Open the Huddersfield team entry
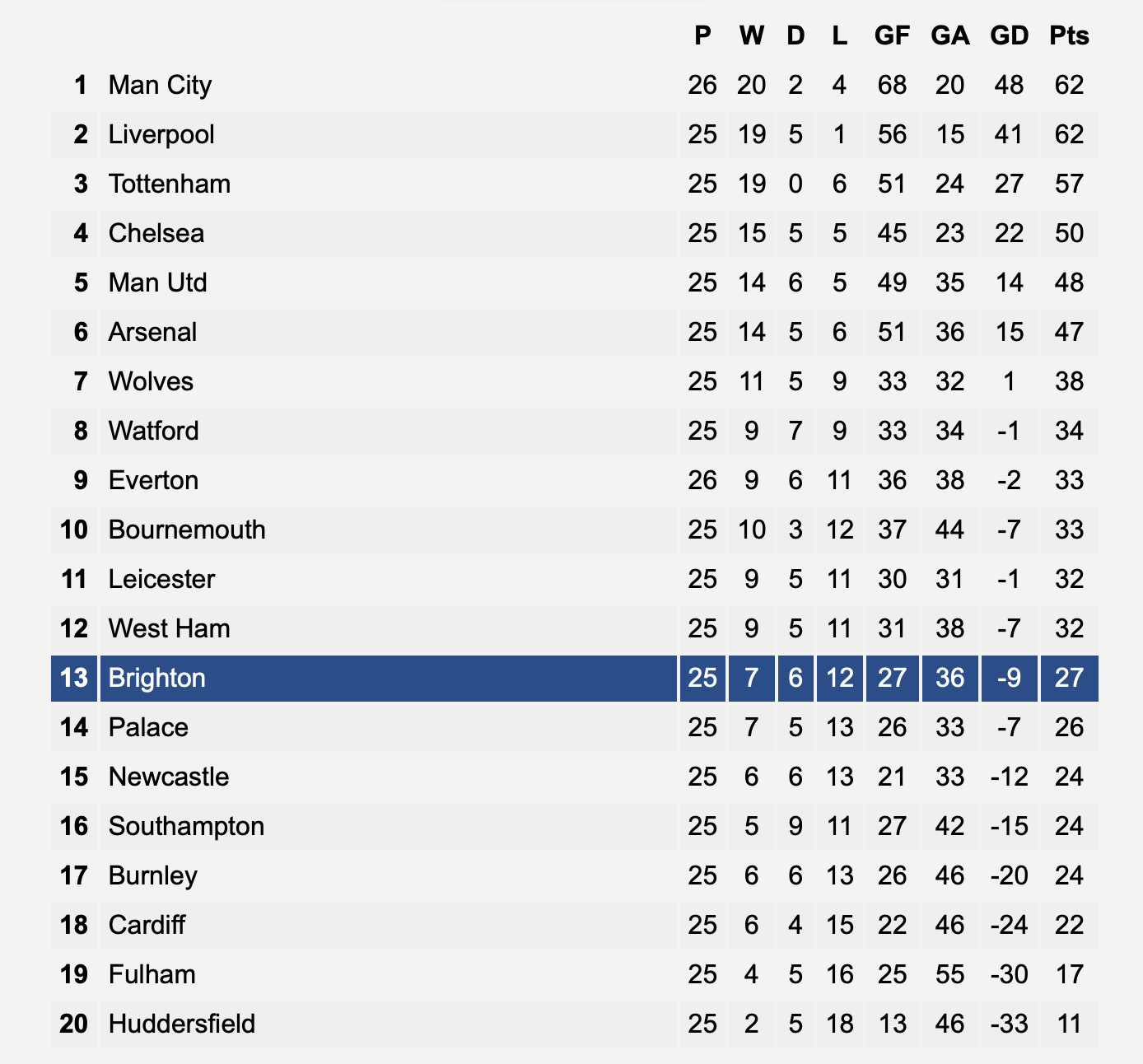Viewport: 1143px width, 1064px height. coord(182,1024)
